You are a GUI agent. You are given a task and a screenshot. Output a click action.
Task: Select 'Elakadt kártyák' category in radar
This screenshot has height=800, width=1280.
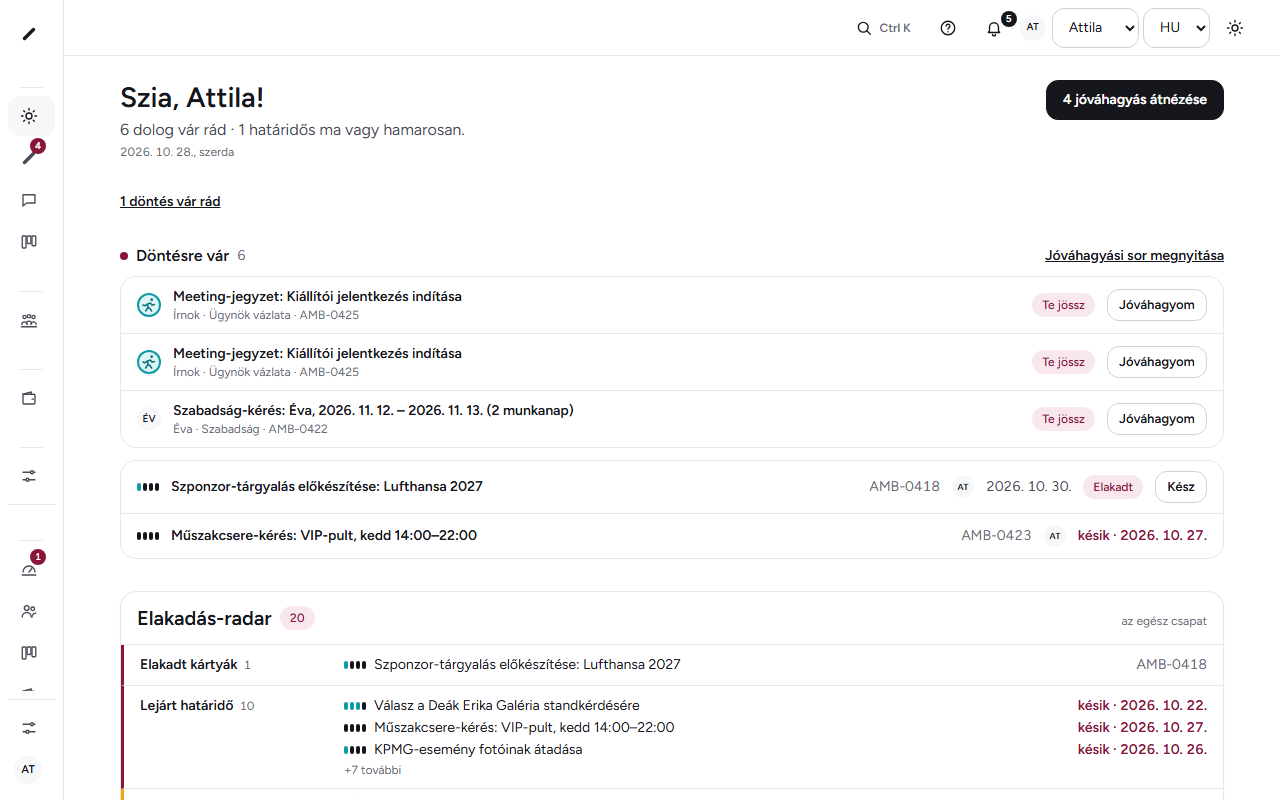pos(188,664)
